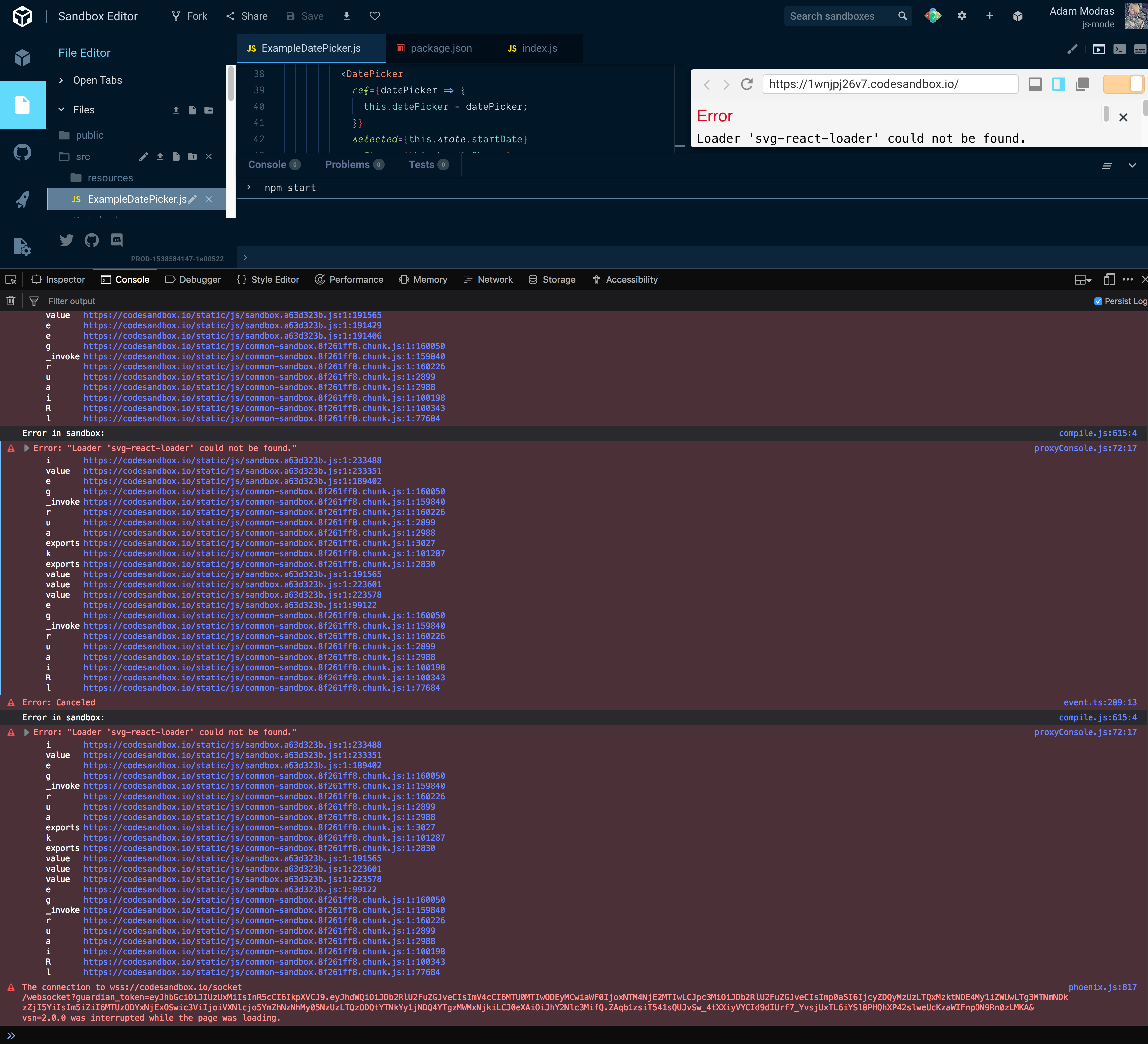Image resolution: width=1148 pixels, height=1044 pixels.
Task: Open the Discord icon in the sidebar
Action: (116, 240)
